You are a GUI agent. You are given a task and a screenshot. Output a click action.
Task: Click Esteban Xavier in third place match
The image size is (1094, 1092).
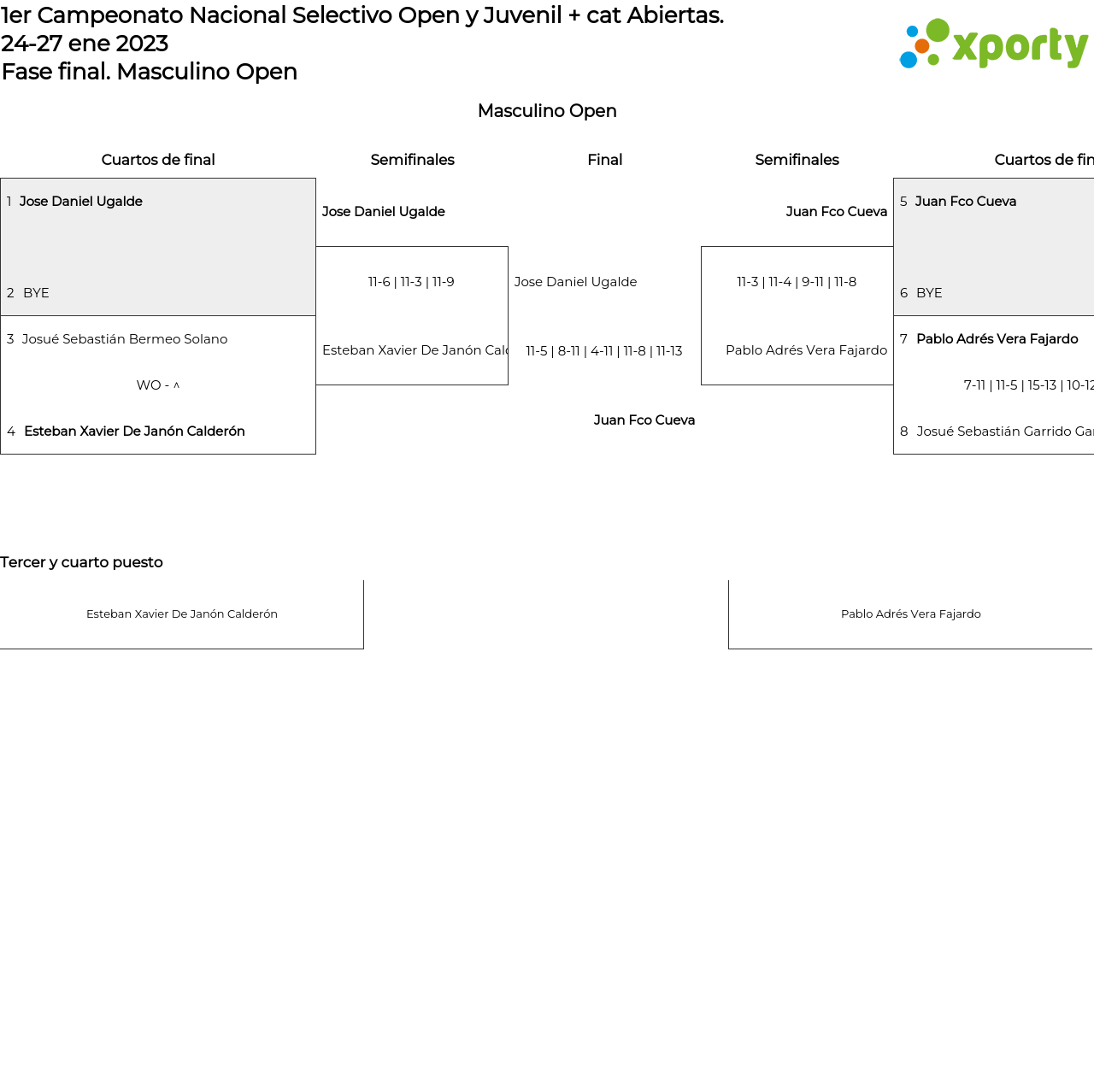point(182,614)
